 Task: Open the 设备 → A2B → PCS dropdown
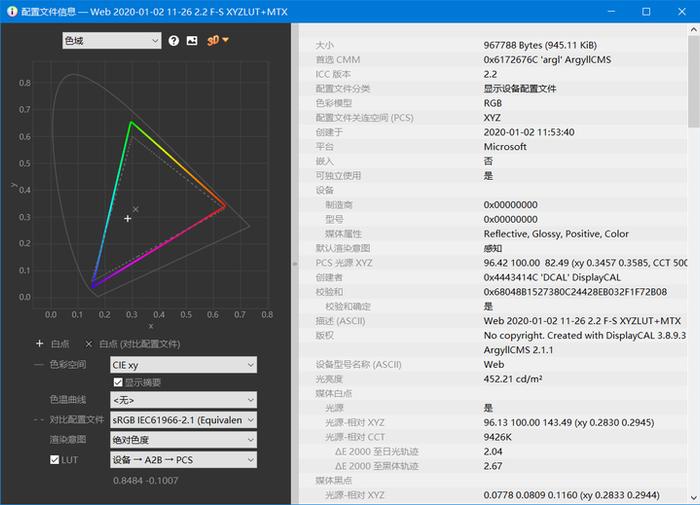(183, 460)
